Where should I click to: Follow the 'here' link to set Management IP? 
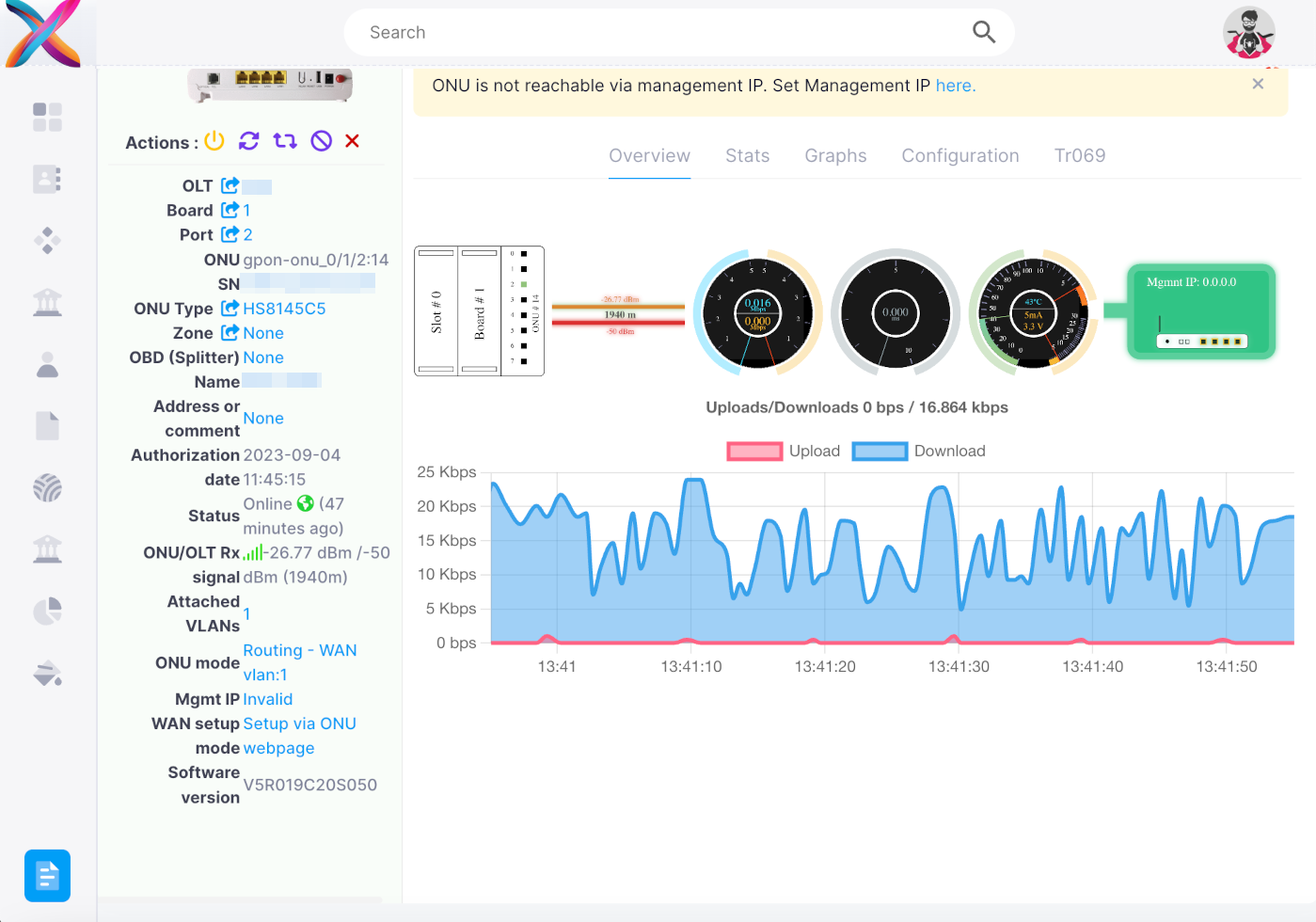coord(954,85)
